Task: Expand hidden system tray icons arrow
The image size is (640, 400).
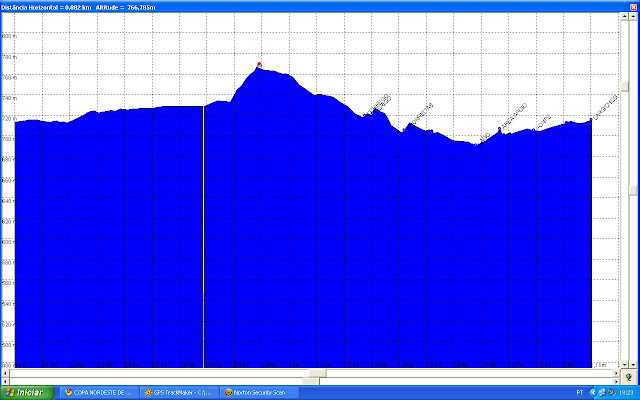Action: point(593,393)
